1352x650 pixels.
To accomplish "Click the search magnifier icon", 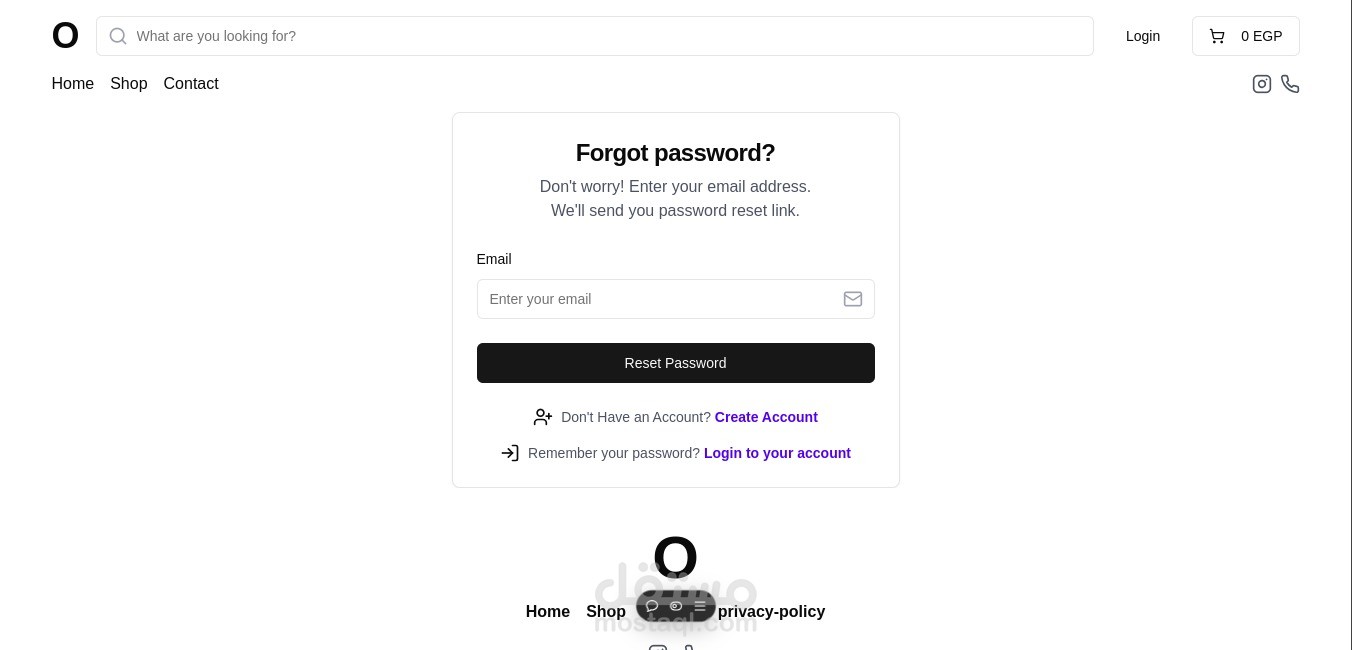I will pyautogui.click(x=118, y=36).
